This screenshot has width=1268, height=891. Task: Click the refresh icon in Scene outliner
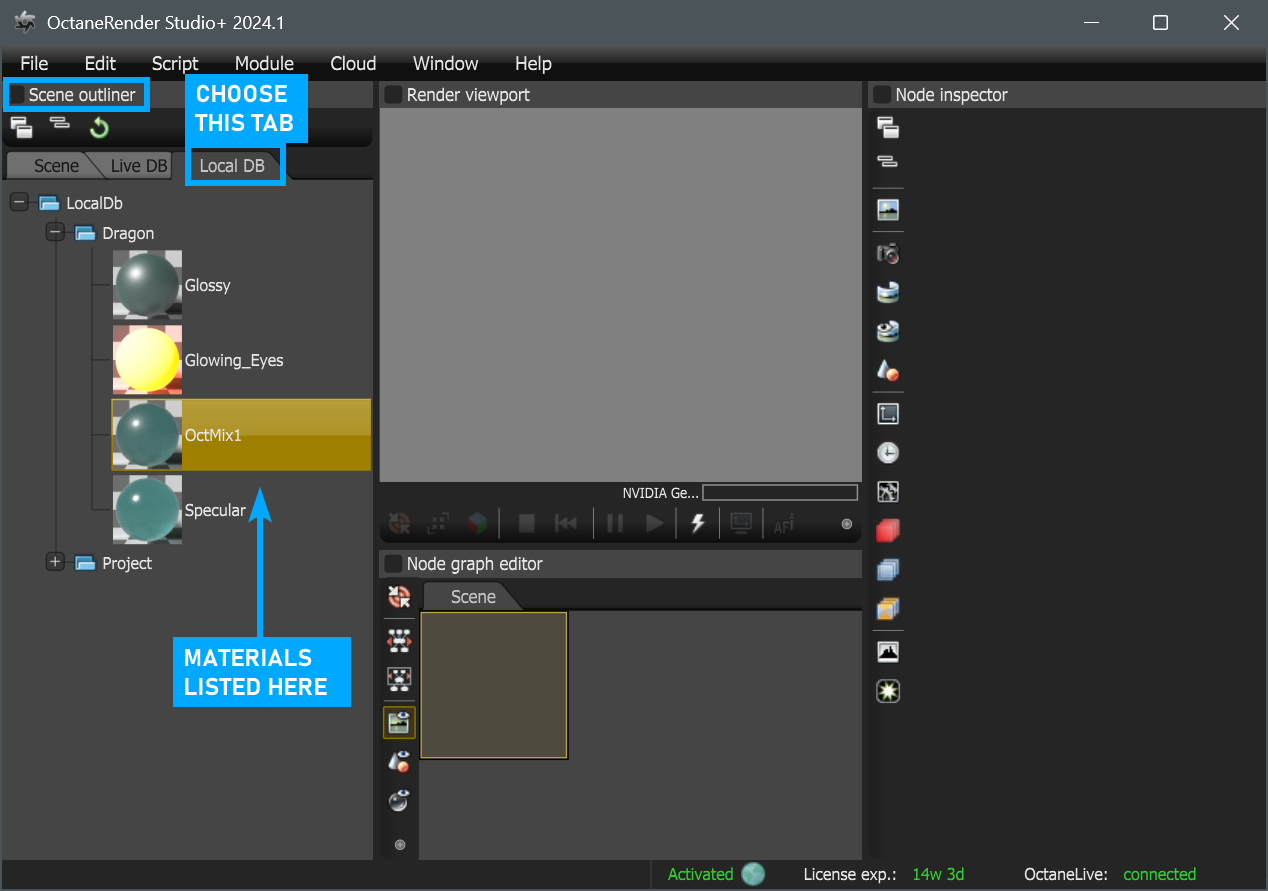click(99, 128)
